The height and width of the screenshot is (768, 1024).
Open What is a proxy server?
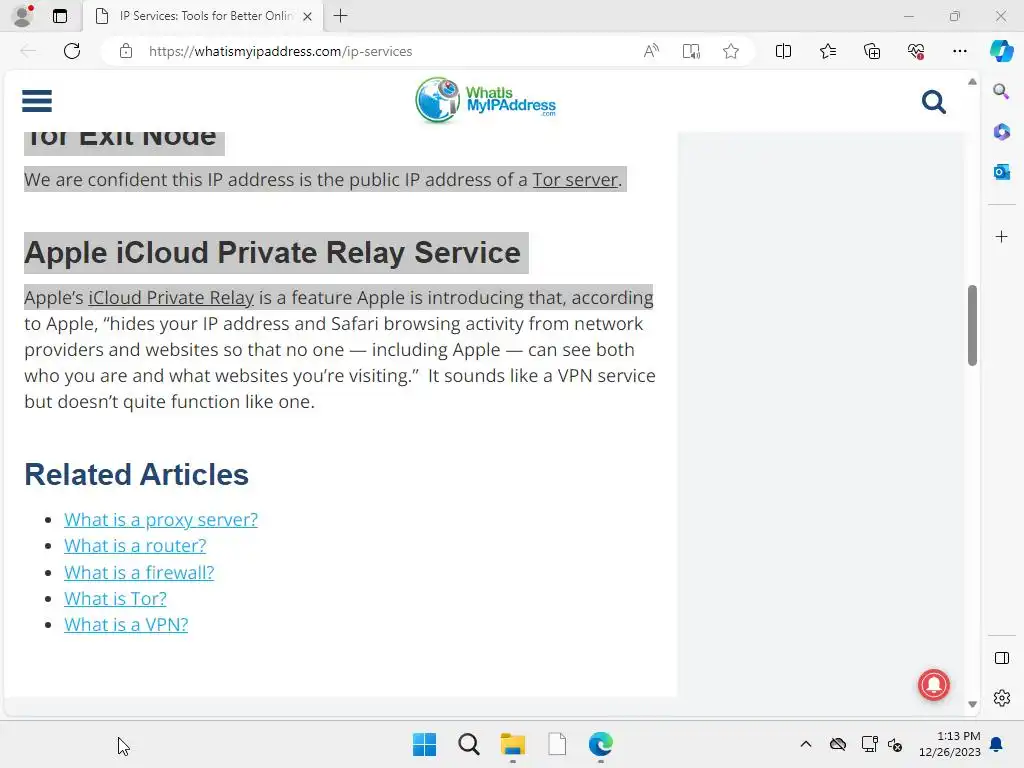click(x=161, y=520)
